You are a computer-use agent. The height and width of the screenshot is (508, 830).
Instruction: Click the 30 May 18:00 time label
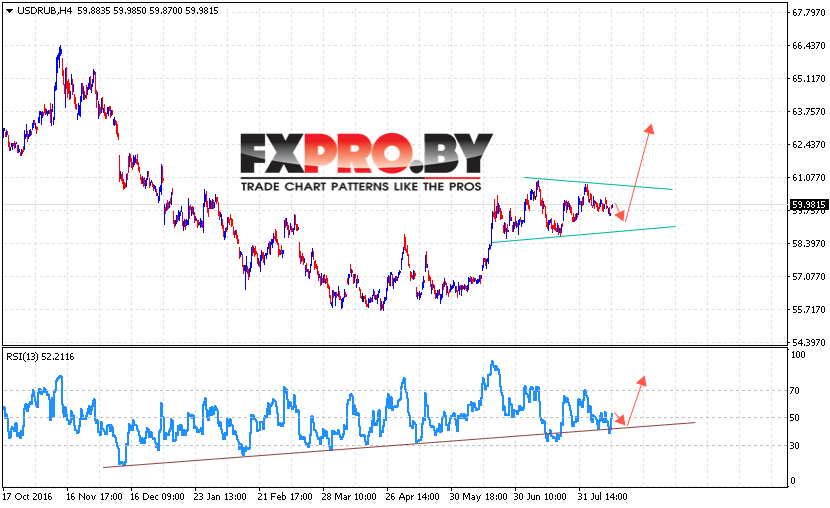(x=478, y=497)
